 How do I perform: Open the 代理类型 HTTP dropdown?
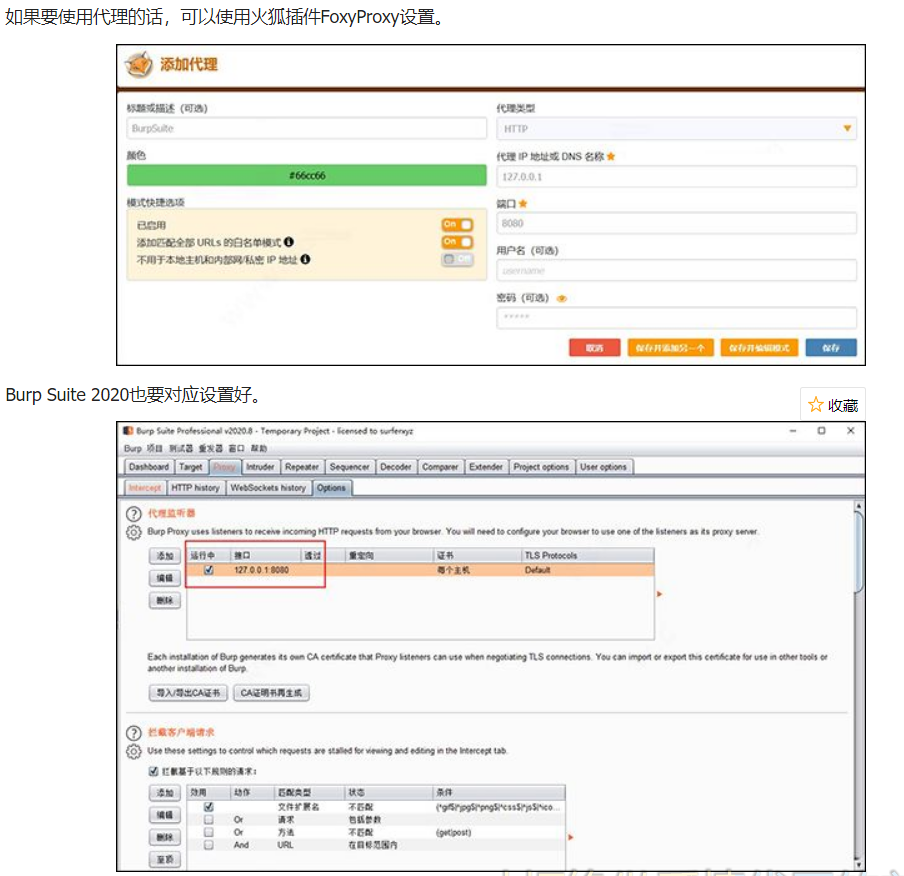(x=676, y=129)
